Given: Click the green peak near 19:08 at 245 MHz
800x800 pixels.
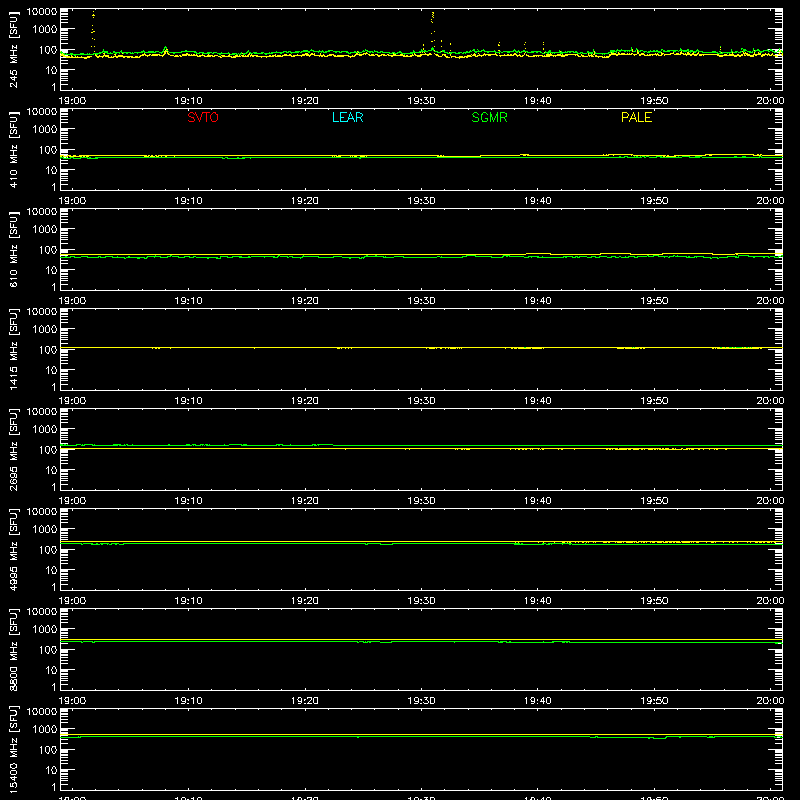Looking at the screenshot, I should click(x=165, y=49).
